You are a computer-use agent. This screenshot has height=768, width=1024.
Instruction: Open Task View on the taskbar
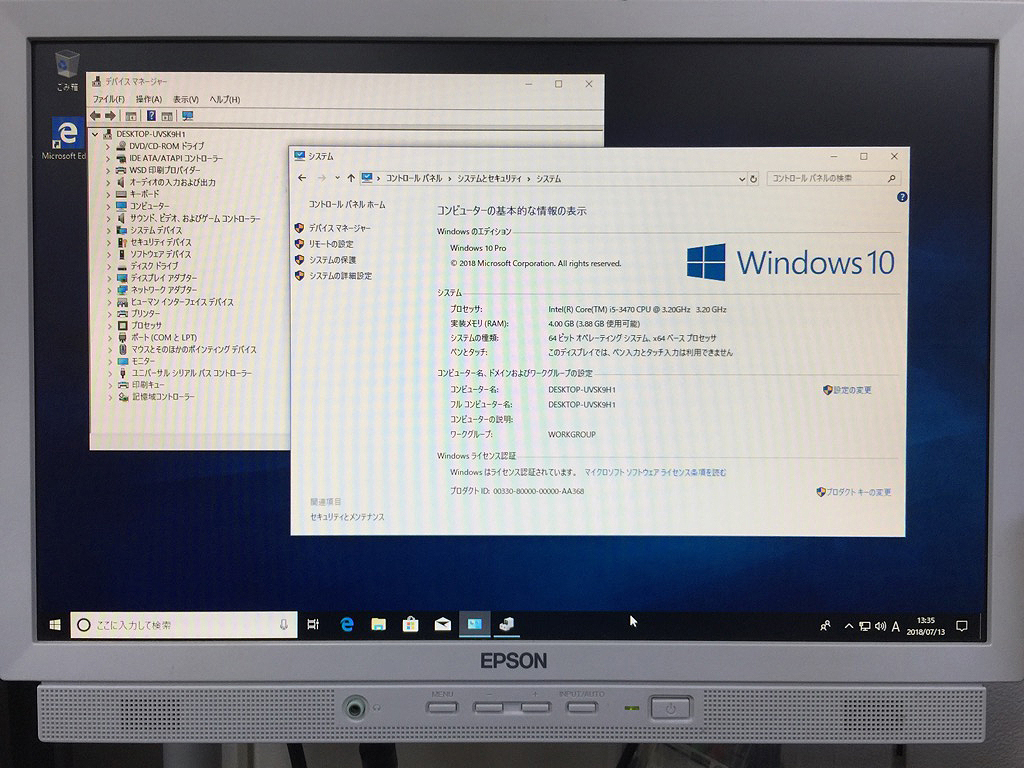click(x=313, y=624)
